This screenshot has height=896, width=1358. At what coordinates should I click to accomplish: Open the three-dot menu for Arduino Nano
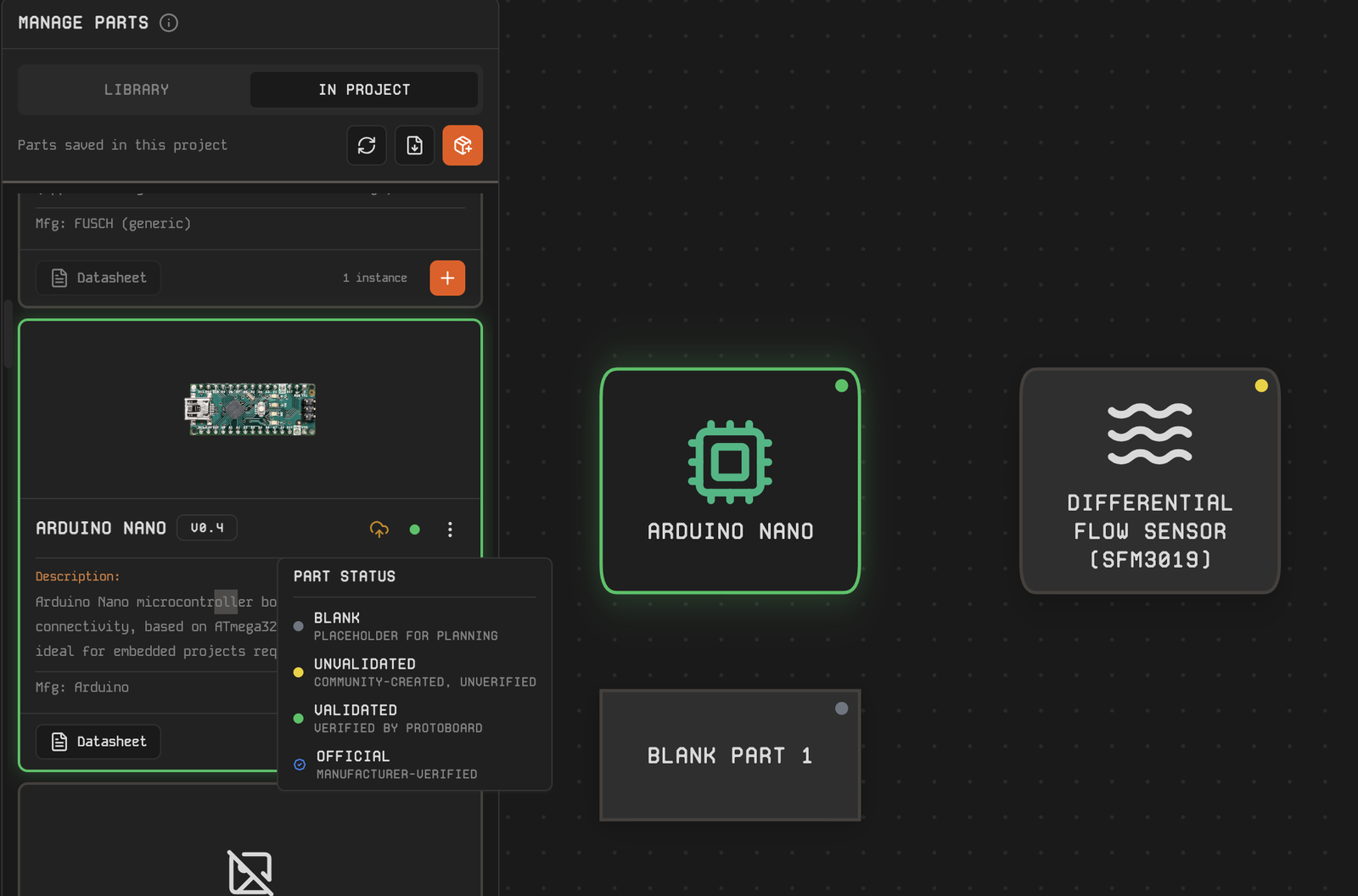coord(450,529)
